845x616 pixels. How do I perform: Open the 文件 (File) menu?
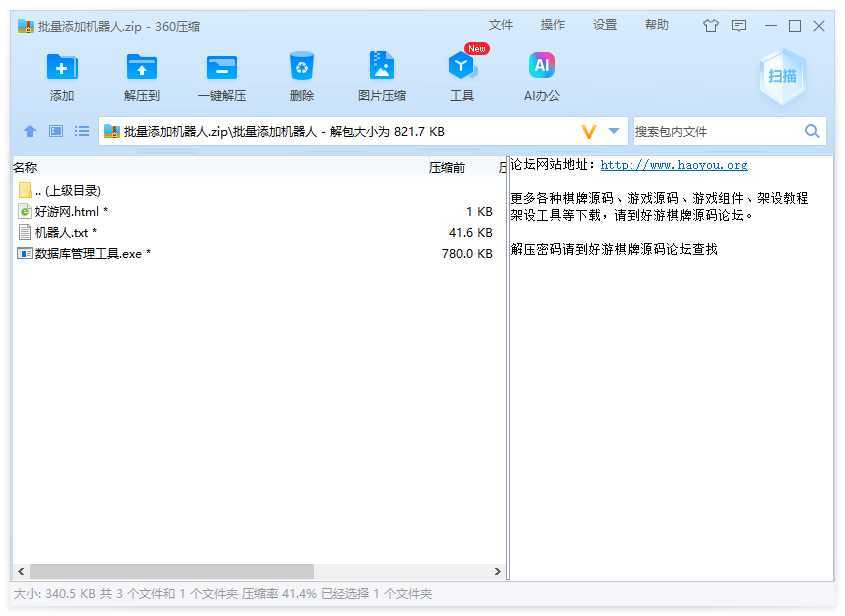[501, 26]
